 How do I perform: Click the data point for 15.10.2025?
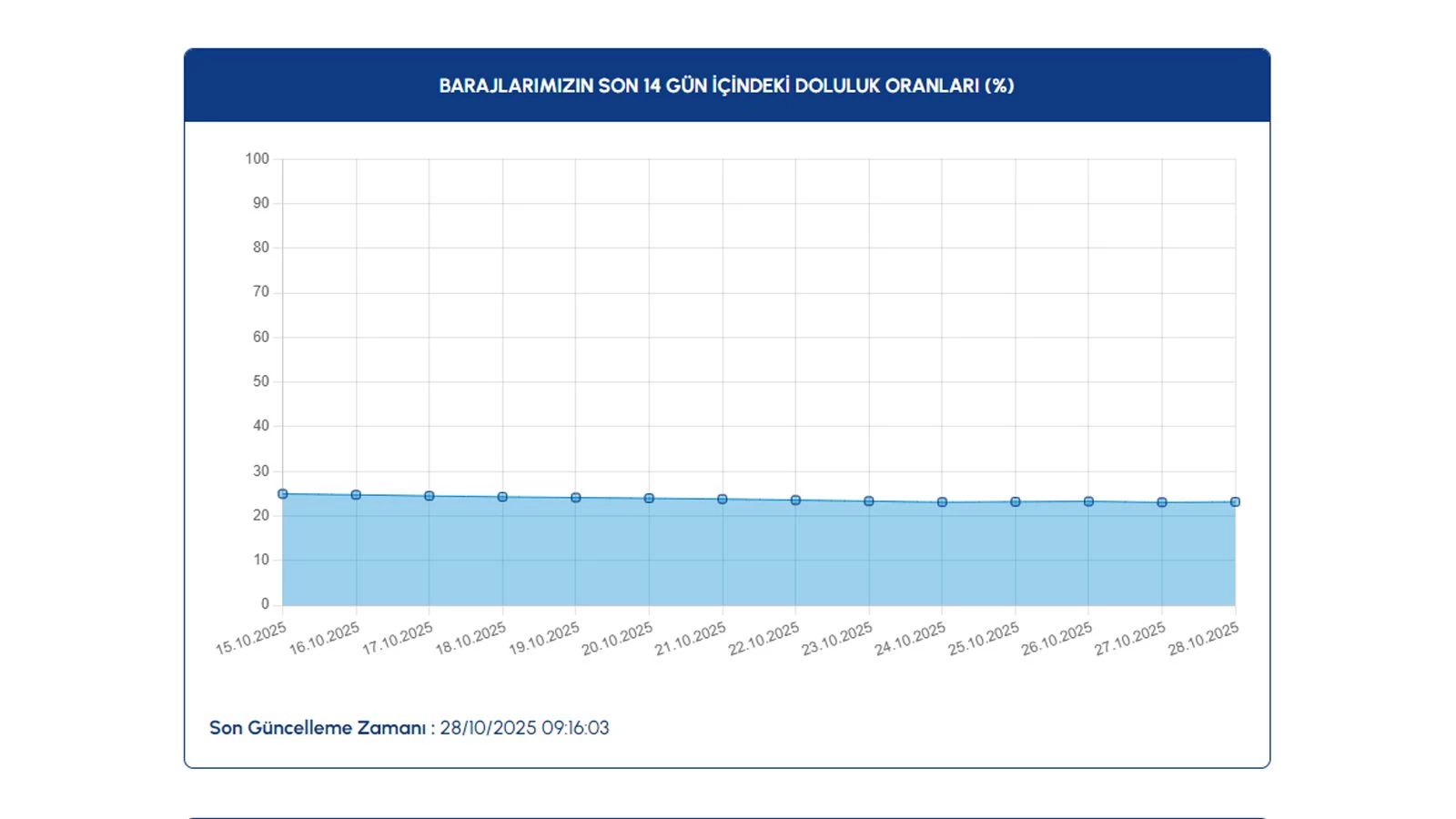(x=283, y=494)
